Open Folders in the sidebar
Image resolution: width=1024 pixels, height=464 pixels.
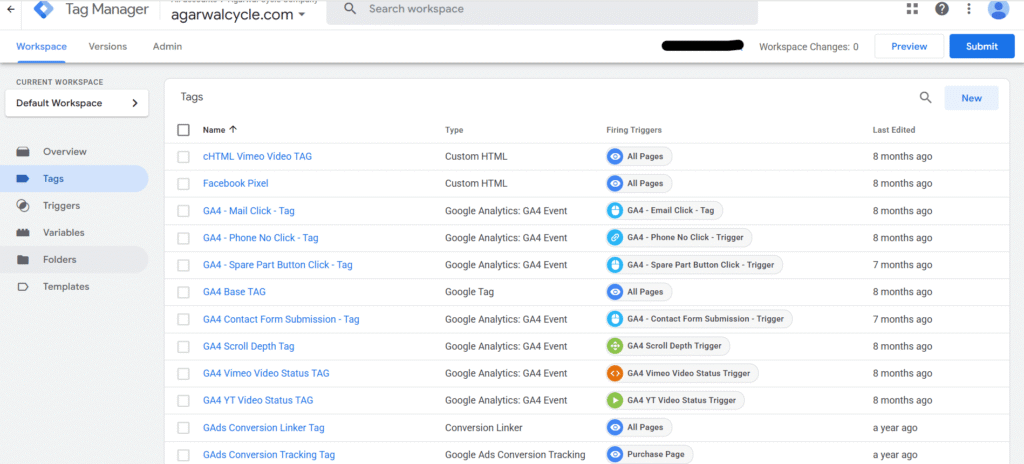(59, 259)
